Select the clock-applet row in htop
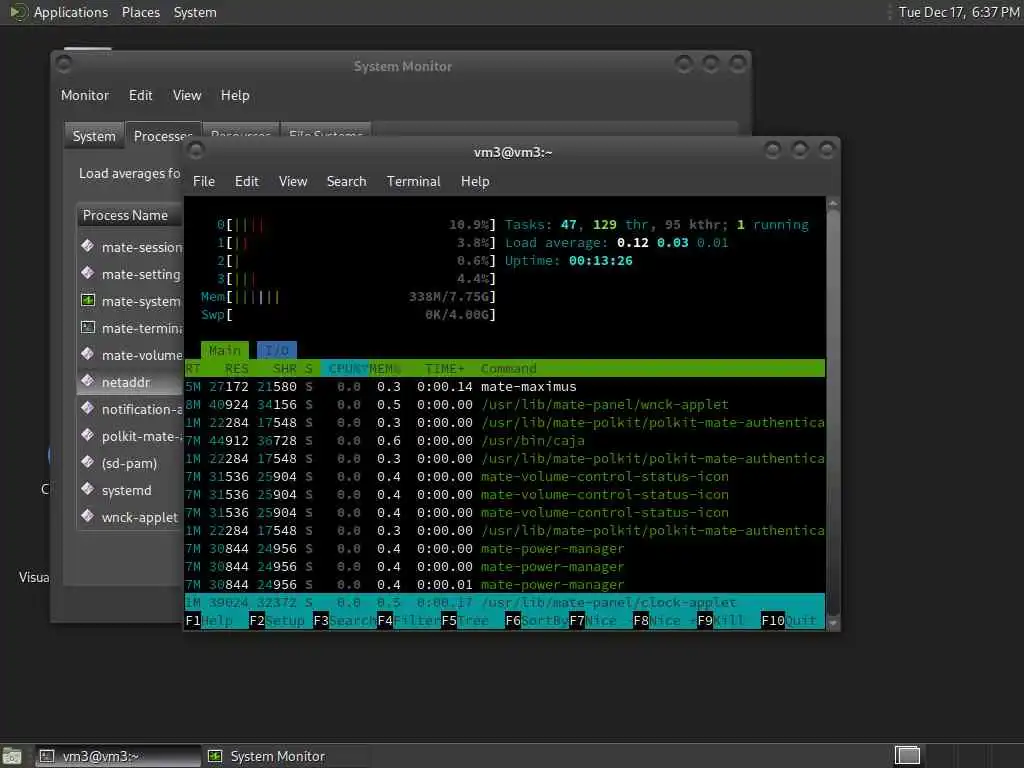Viewport: 1024px width, 768px height. pyautogui.click(x=505, y=603)
